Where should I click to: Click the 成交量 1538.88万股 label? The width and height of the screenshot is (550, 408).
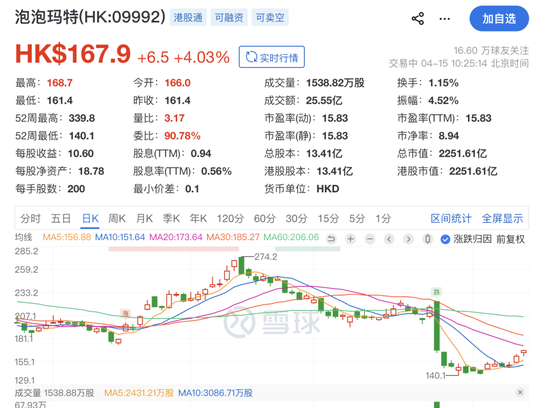(54, 393)
